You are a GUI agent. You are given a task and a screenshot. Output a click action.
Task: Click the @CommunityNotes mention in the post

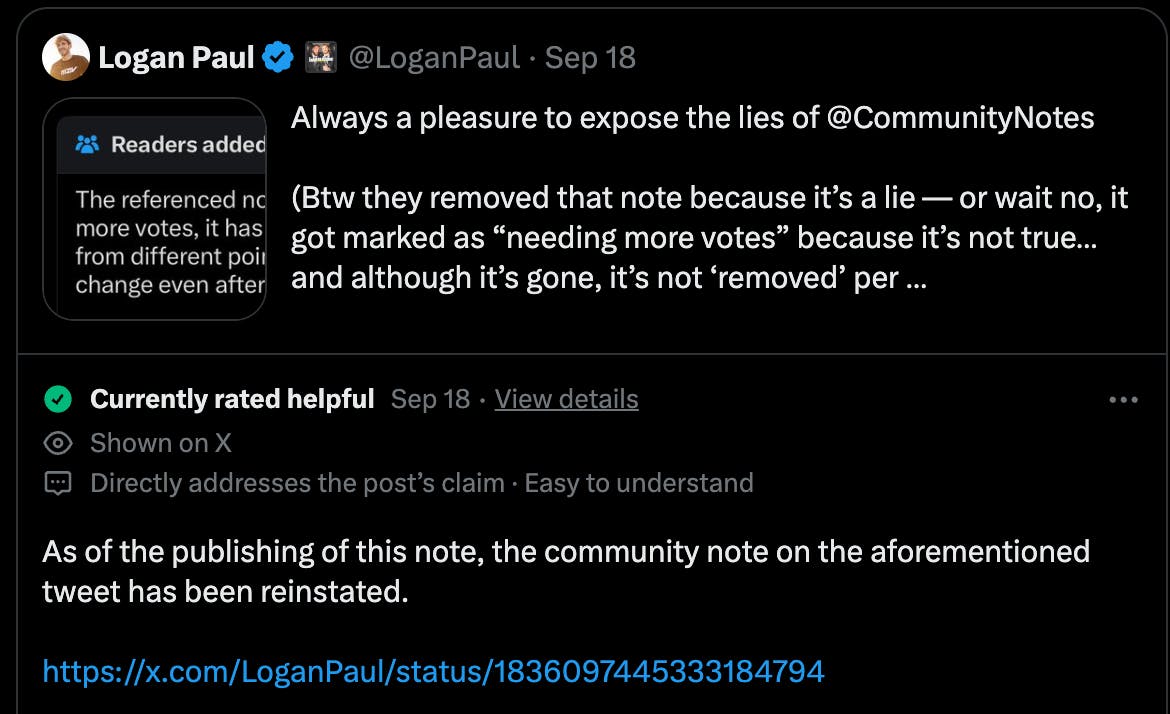point(960,118)
